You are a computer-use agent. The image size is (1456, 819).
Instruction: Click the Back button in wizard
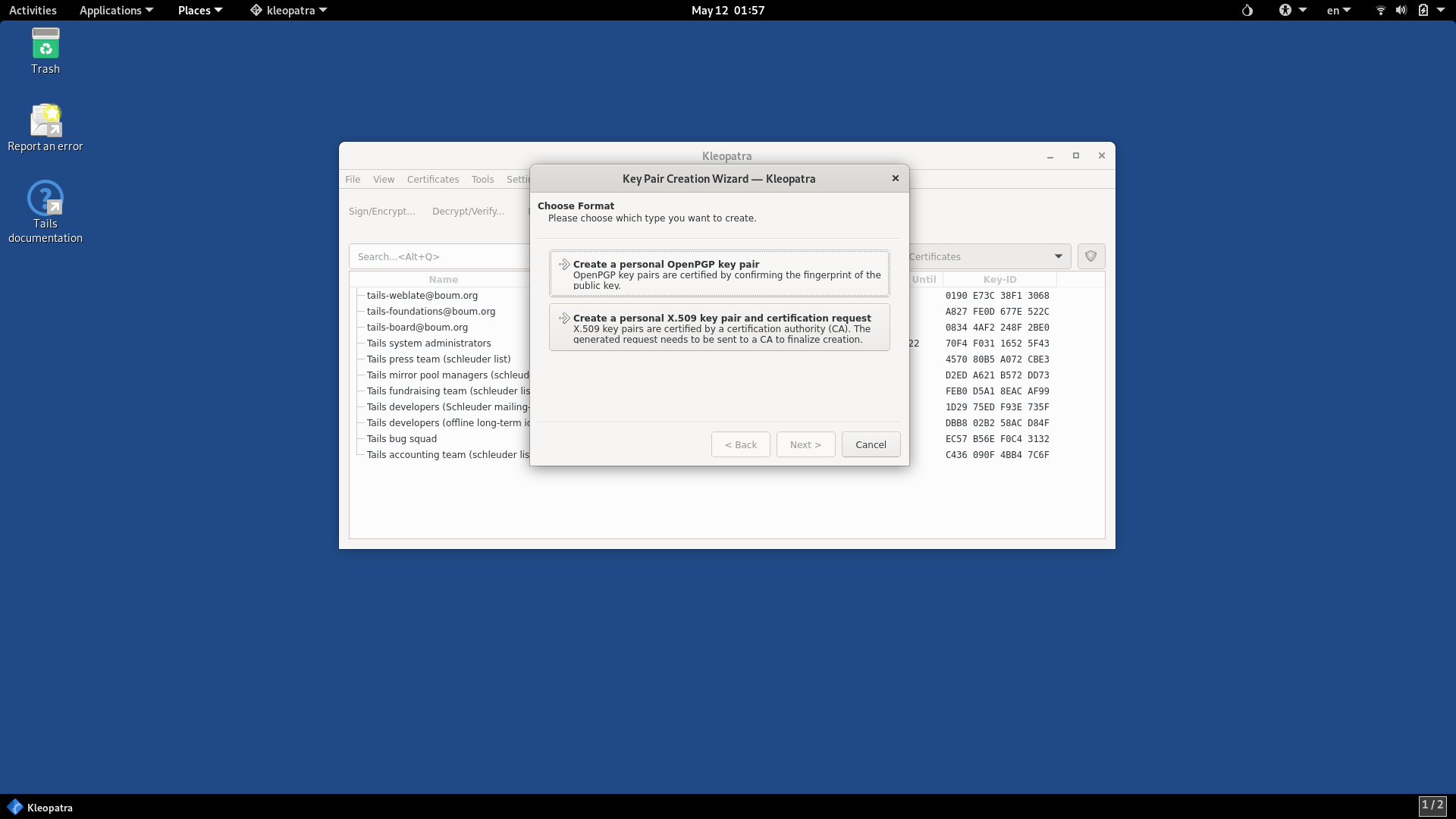740,444
